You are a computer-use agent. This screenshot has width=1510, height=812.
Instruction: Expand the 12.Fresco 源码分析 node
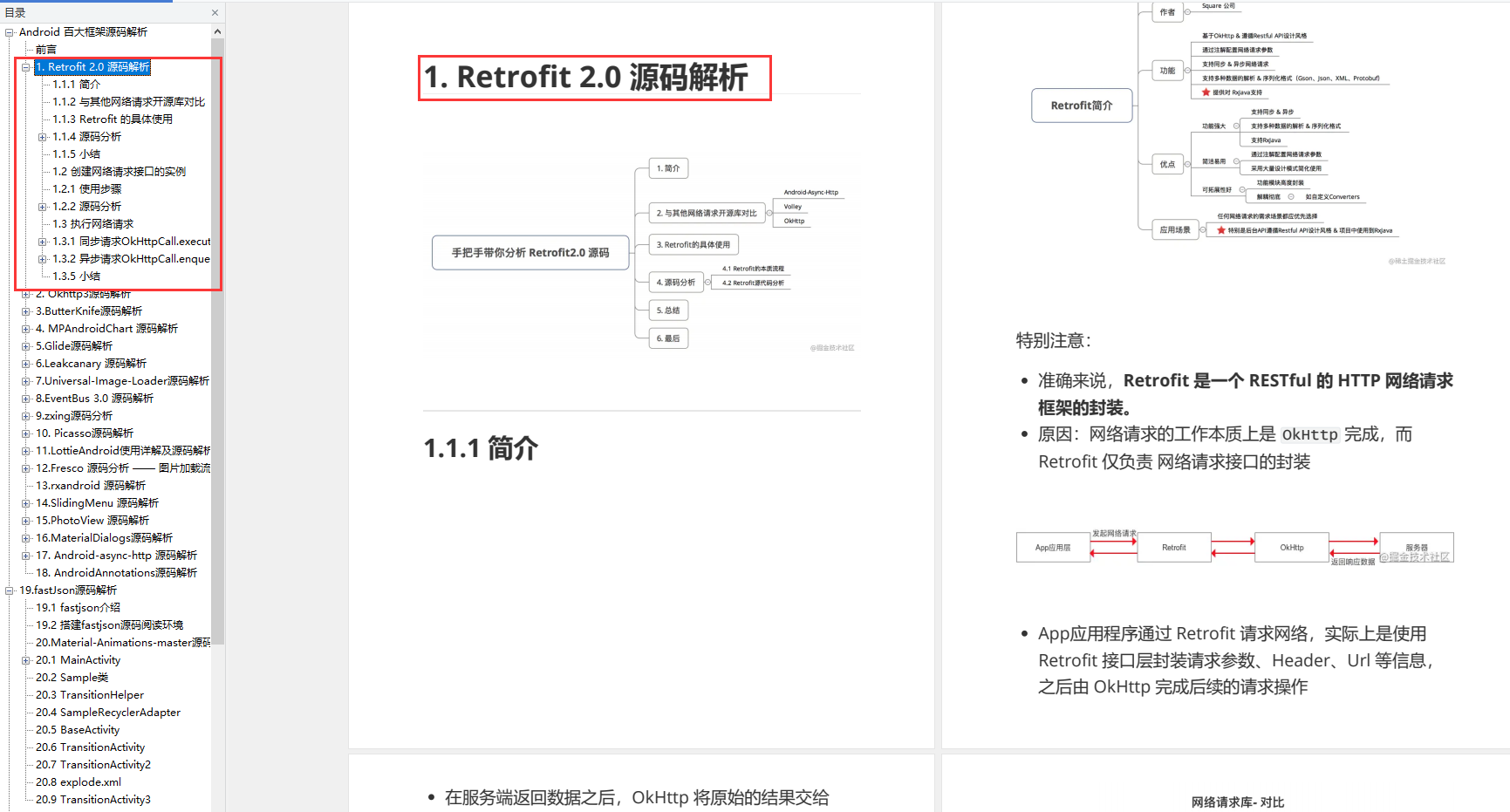pos(26,468)
